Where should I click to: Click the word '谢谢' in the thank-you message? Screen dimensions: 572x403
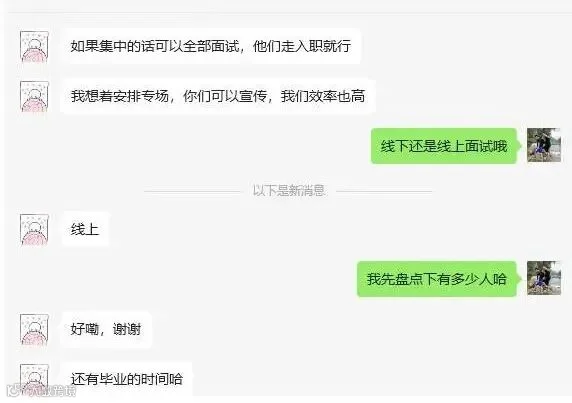127,329
